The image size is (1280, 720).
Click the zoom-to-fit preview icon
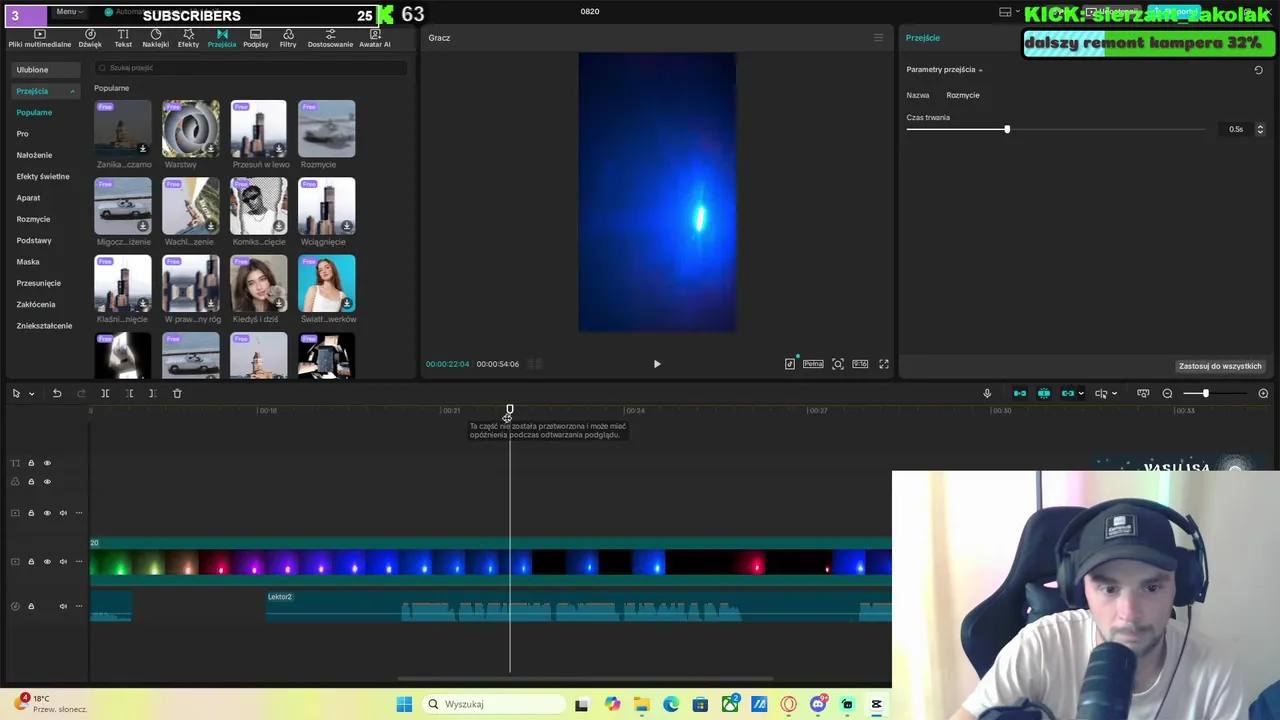point(838,364)
